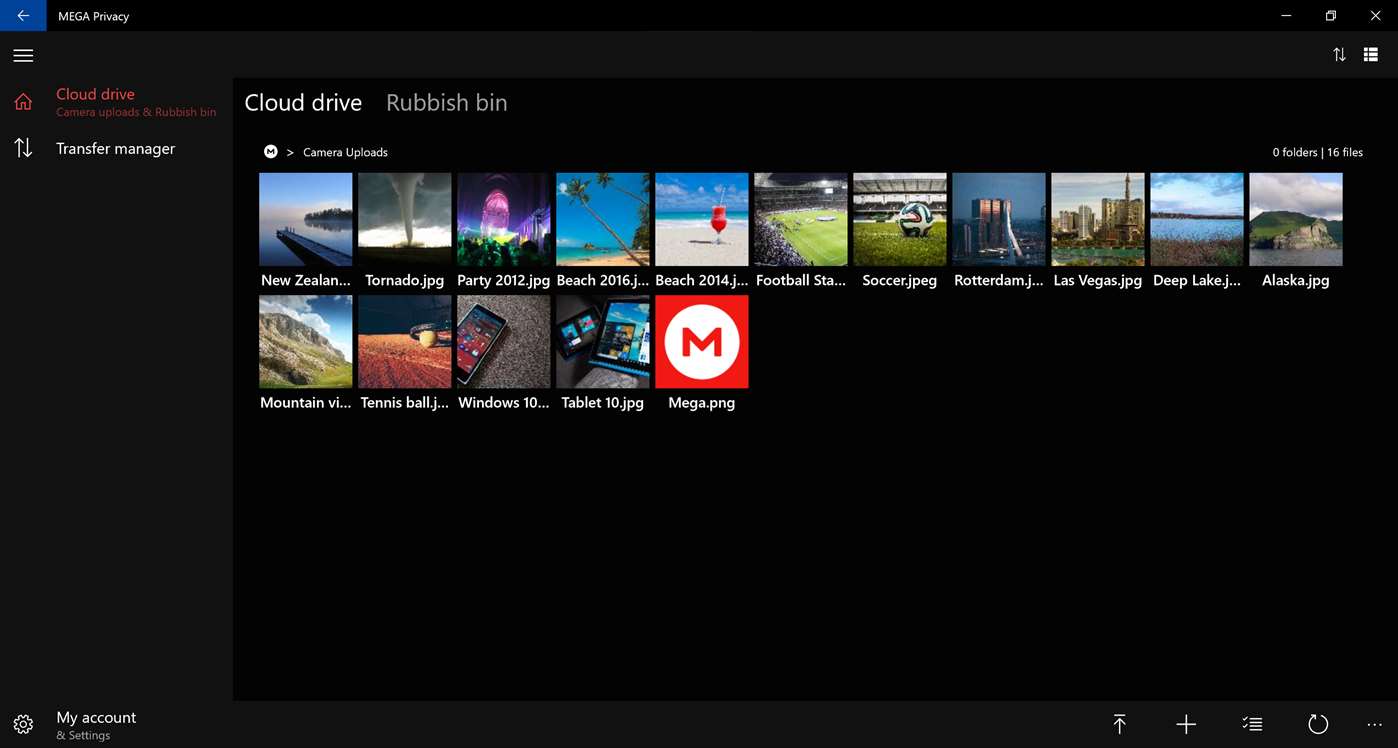Click the plus add icon
This screenshot has height=748, width=1398.
pyautogui.click(x=1186, y=724)
